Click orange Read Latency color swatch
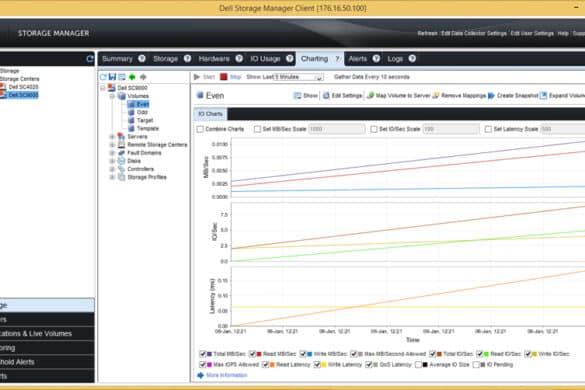The width and height of the screenshot is (585, 390). [272, 365]
